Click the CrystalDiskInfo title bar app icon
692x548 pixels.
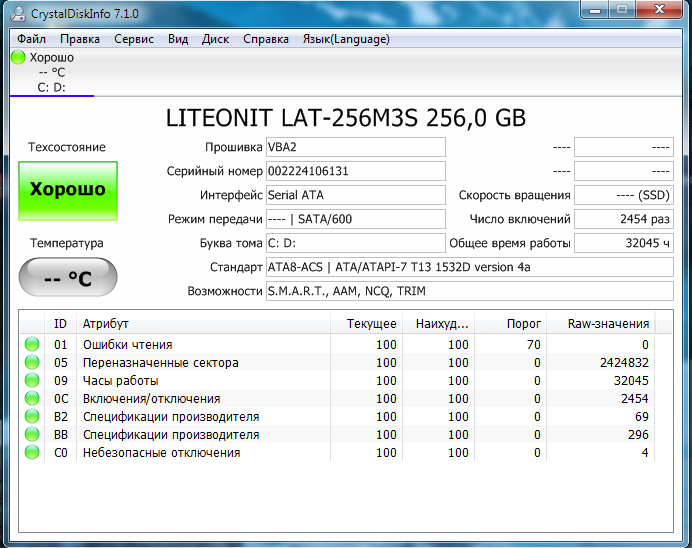tap(18, 14)
